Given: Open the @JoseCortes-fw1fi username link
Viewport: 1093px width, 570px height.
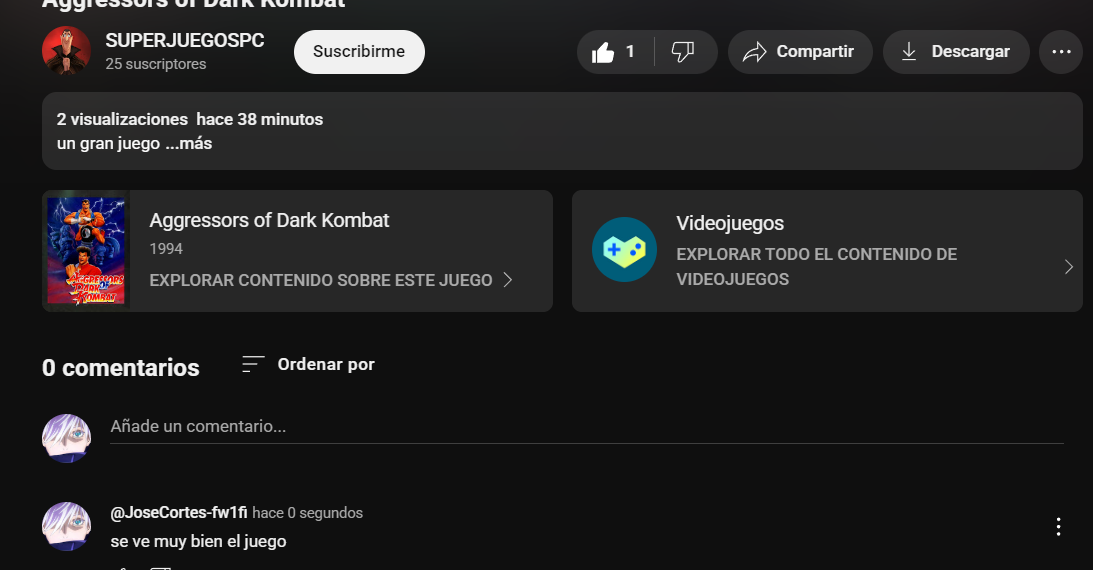Looking at the screenshot, I should (x=178, y=513).
